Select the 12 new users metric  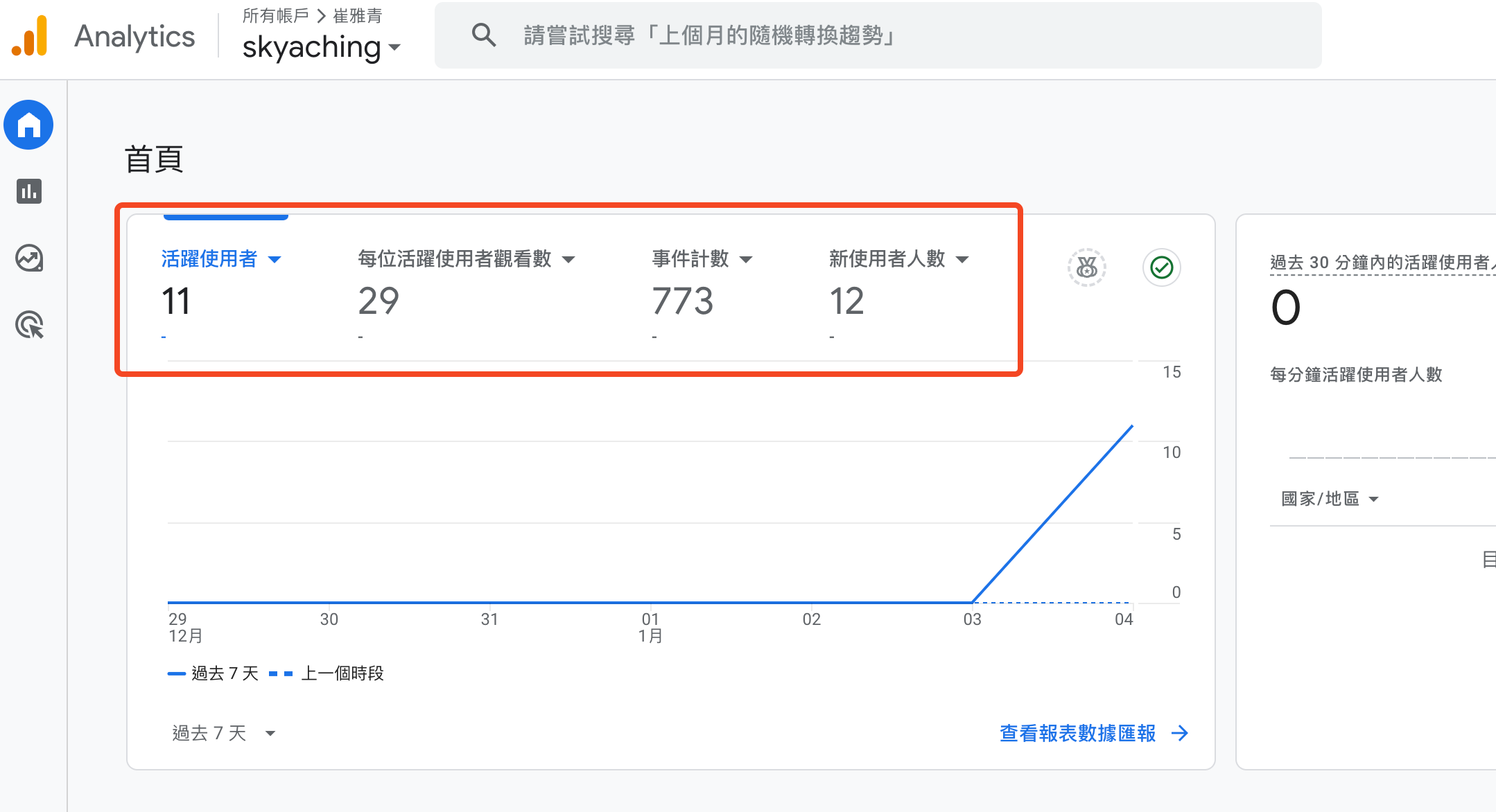click(x=847, y=301)
